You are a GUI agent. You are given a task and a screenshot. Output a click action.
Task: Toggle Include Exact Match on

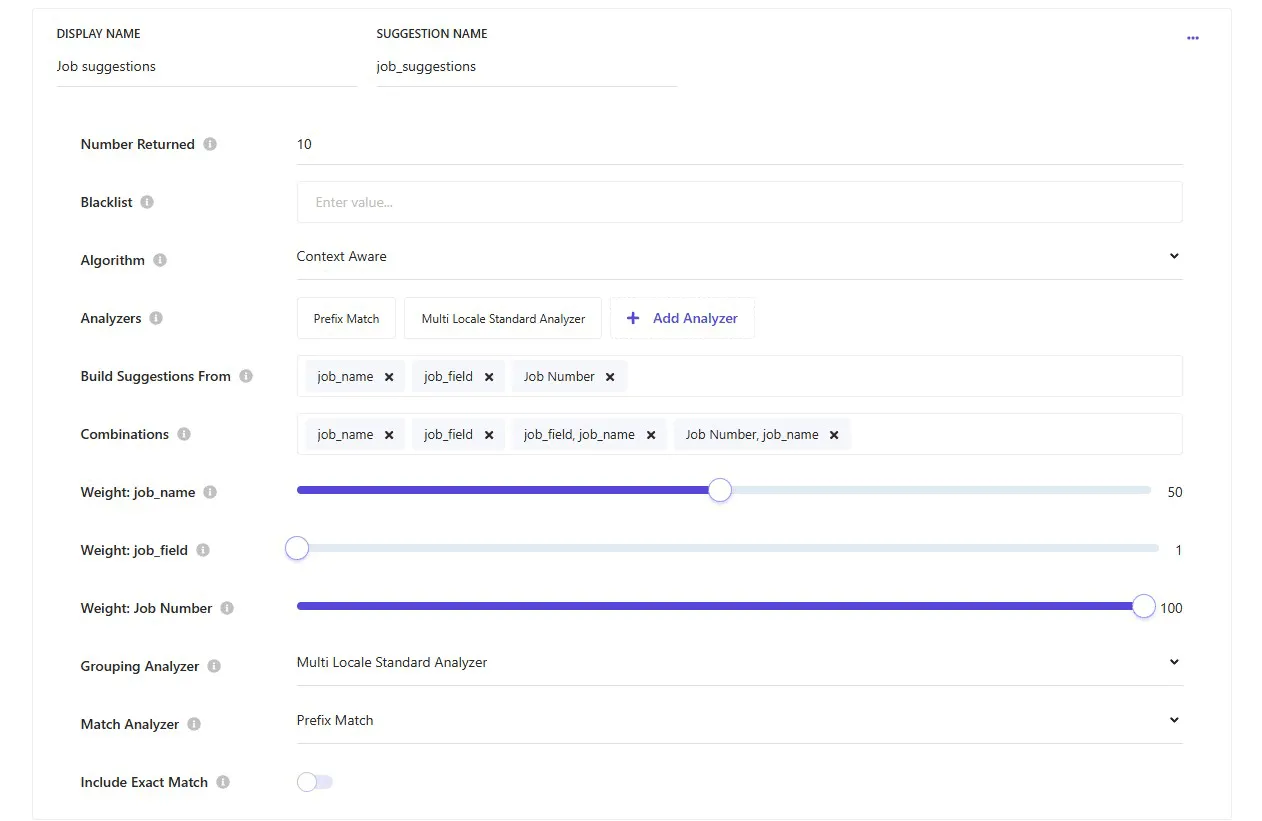tap(314, 781)
